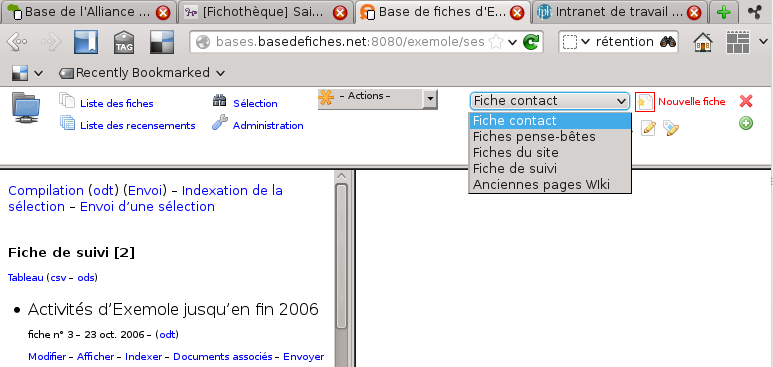Run search with the binoculars icon next to rétention
This screenshot has width=773, height=367.
click(668, 42)
